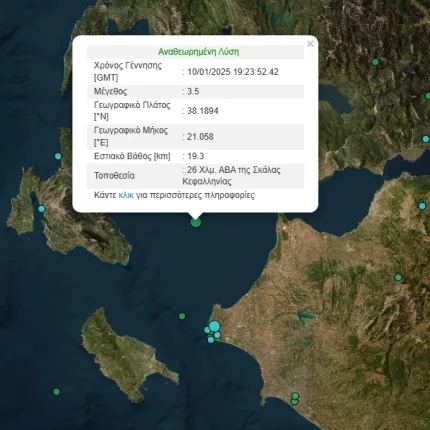This screenshot has width=430, height=430.
Task: Click the 'Τοποθεσία' label
Action: click(114, 176)
